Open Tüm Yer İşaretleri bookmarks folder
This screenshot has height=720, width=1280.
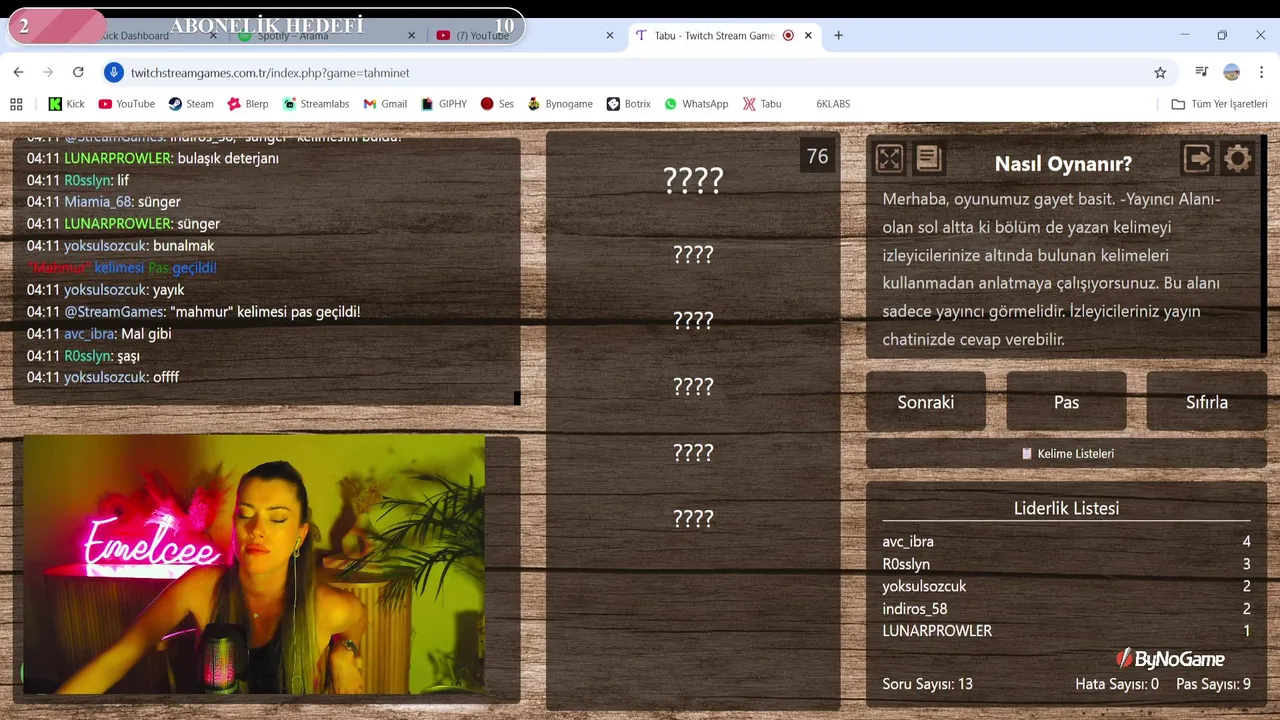coord(1219,104)
